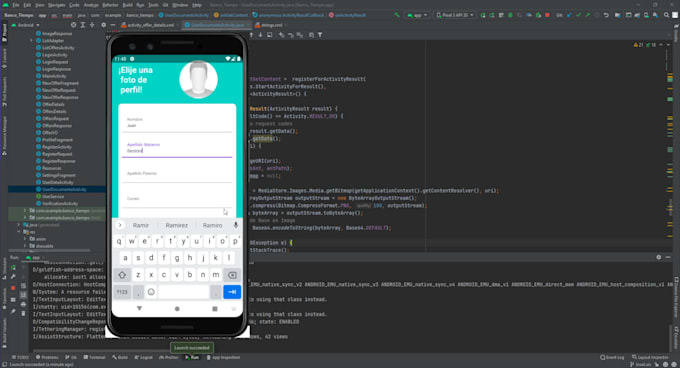Open the Refactor menu
The image size is (680, 368).
[x=110, y=5]
